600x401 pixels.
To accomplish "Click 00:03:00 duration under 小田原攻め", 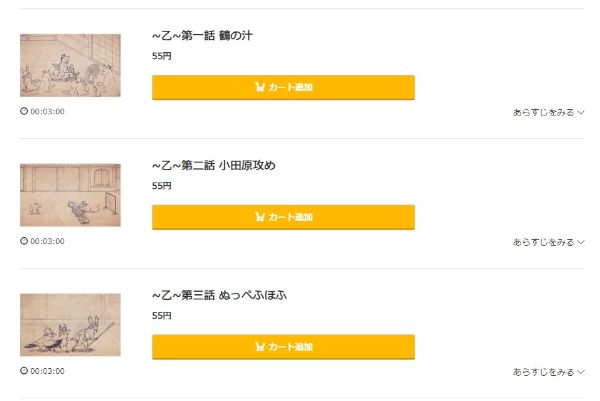I will tap(47, 241).
